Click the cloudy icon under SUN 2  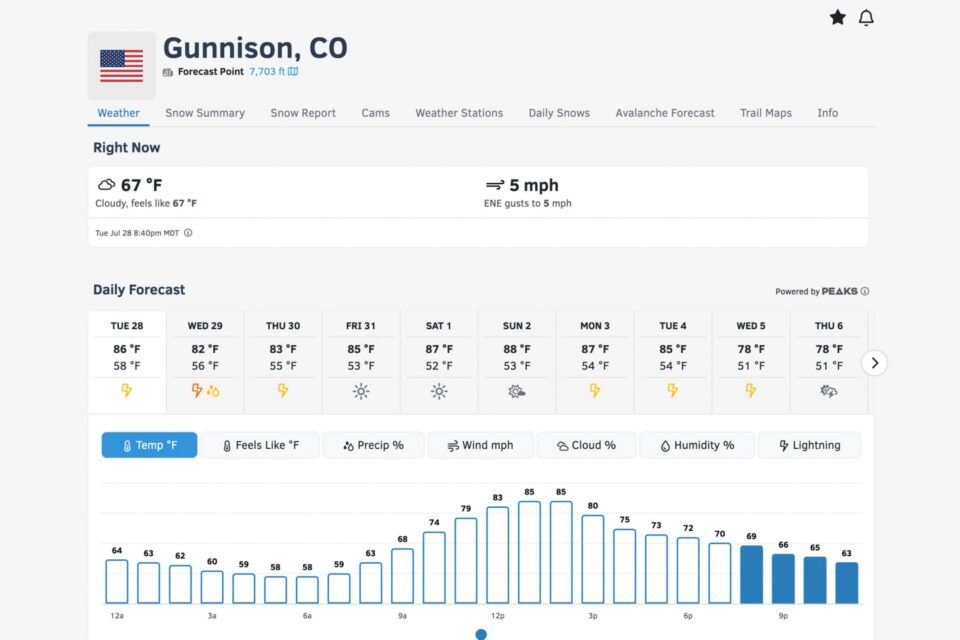[517, 391]
